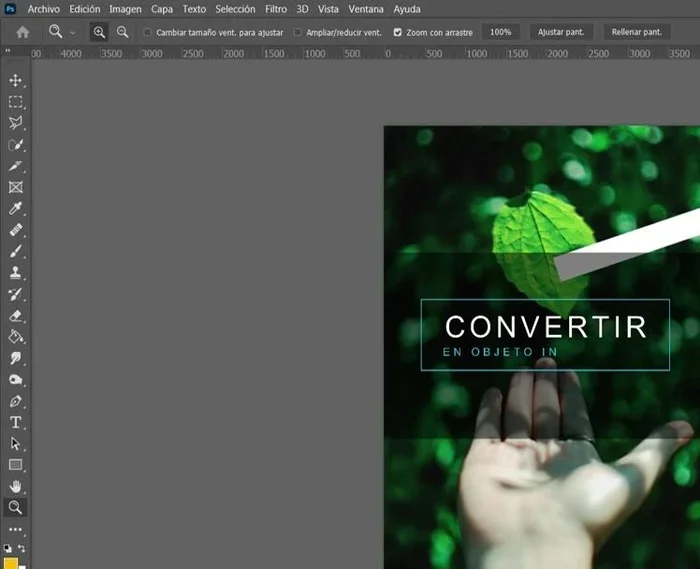Open the Filtro menu

[276, 8]
